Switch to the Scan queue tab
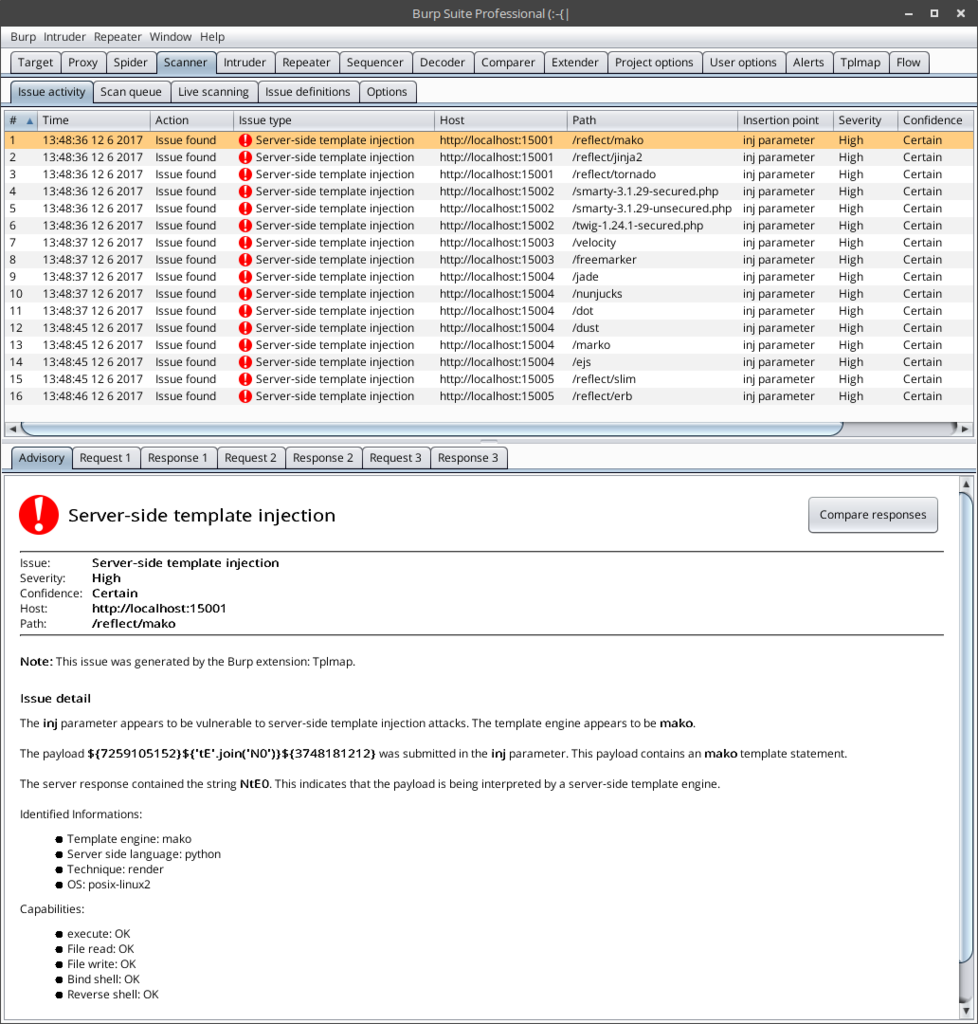 [x=131, y=92]
